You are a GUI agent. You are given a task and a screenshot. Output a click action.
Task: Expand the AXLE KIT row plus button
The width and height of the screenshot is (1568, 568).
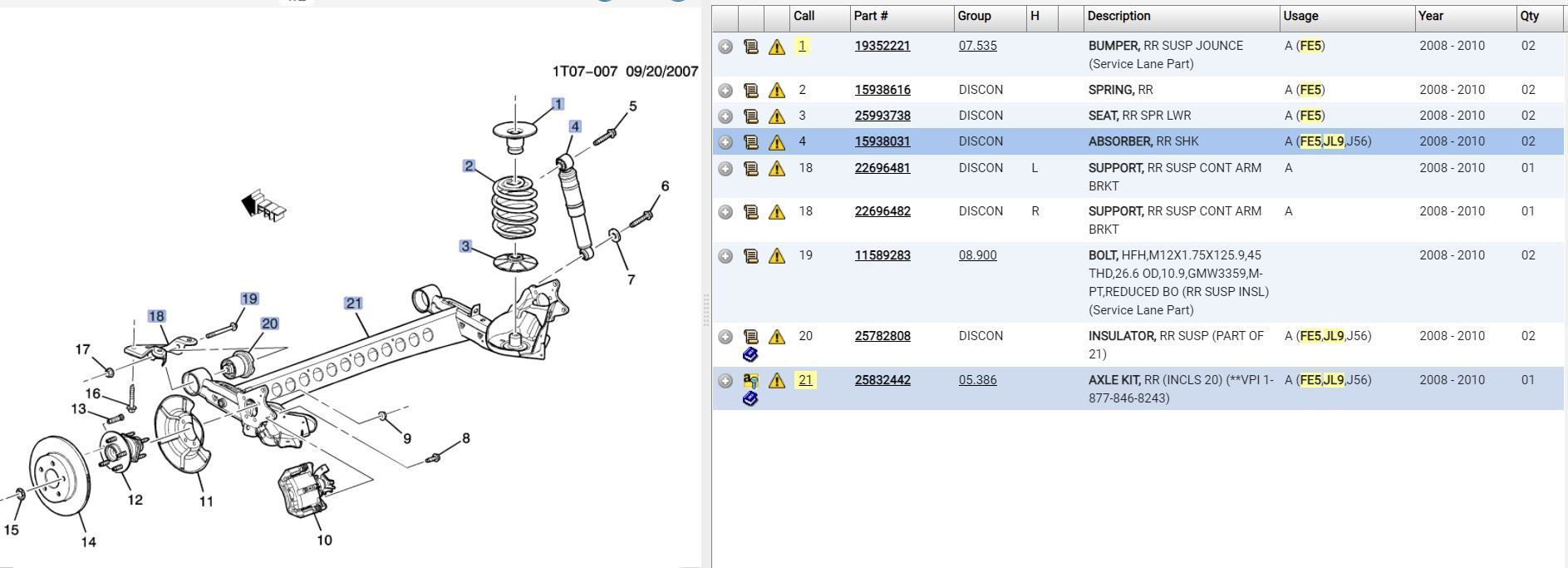click(x=725, y=381)
